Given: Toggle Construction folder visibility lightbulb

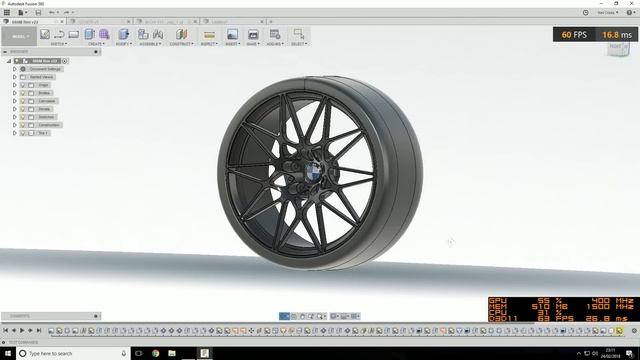Looking at the screenshot, I should click(23, 125).
